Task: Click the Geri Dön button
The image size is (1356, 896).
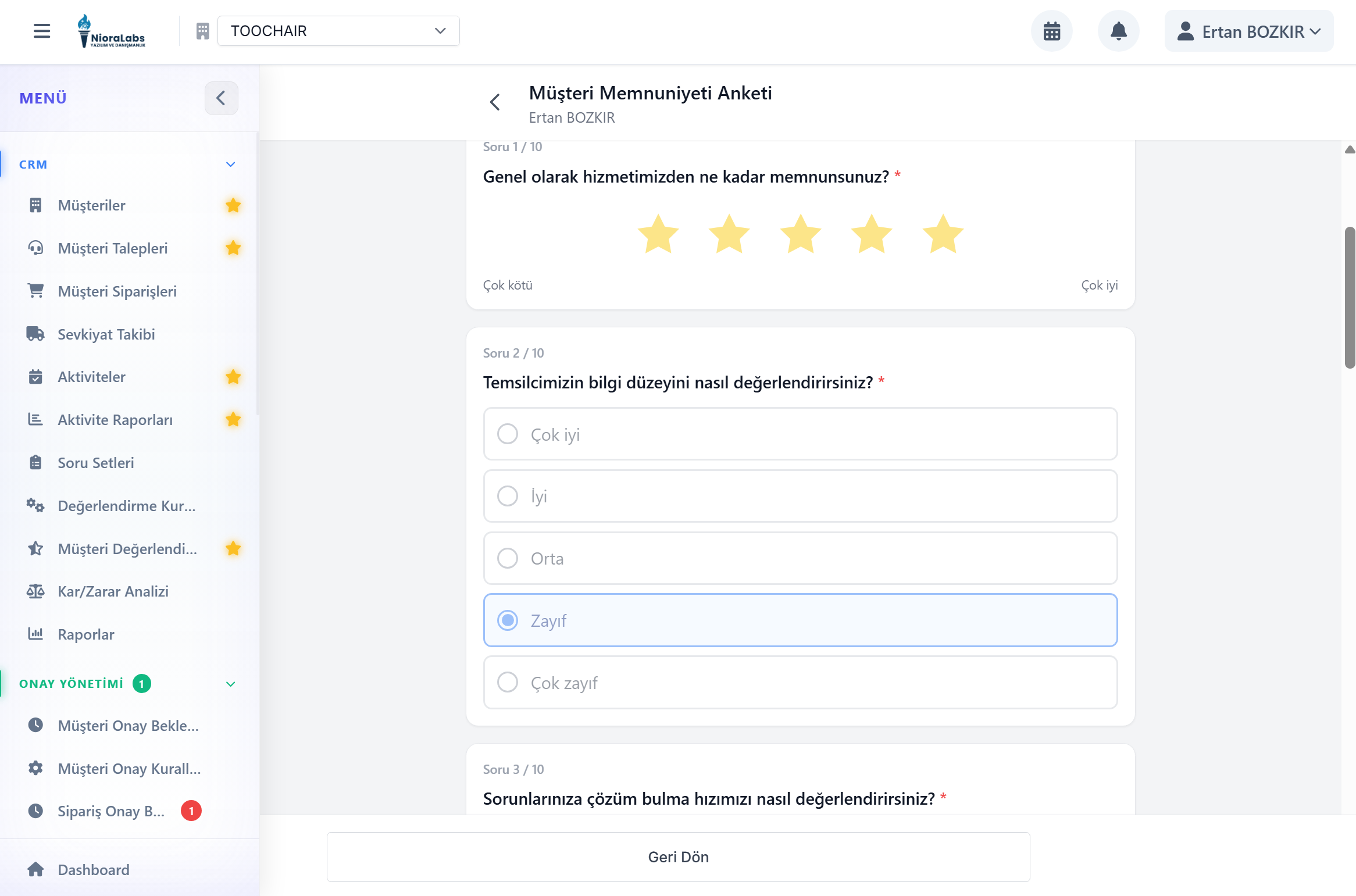Action: [678, 856]
